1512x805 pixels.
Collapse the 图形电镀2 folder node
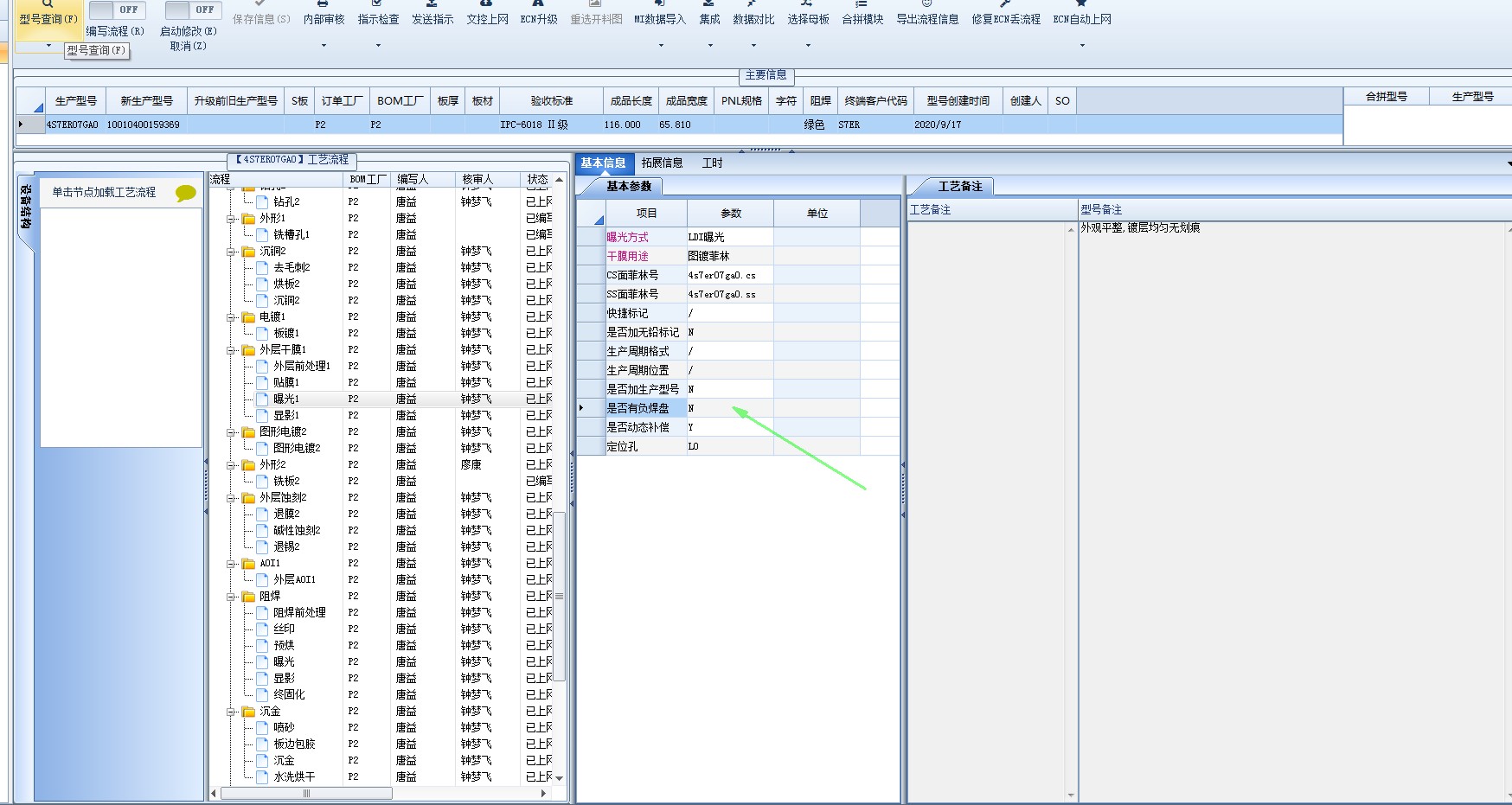coord(231,433)
